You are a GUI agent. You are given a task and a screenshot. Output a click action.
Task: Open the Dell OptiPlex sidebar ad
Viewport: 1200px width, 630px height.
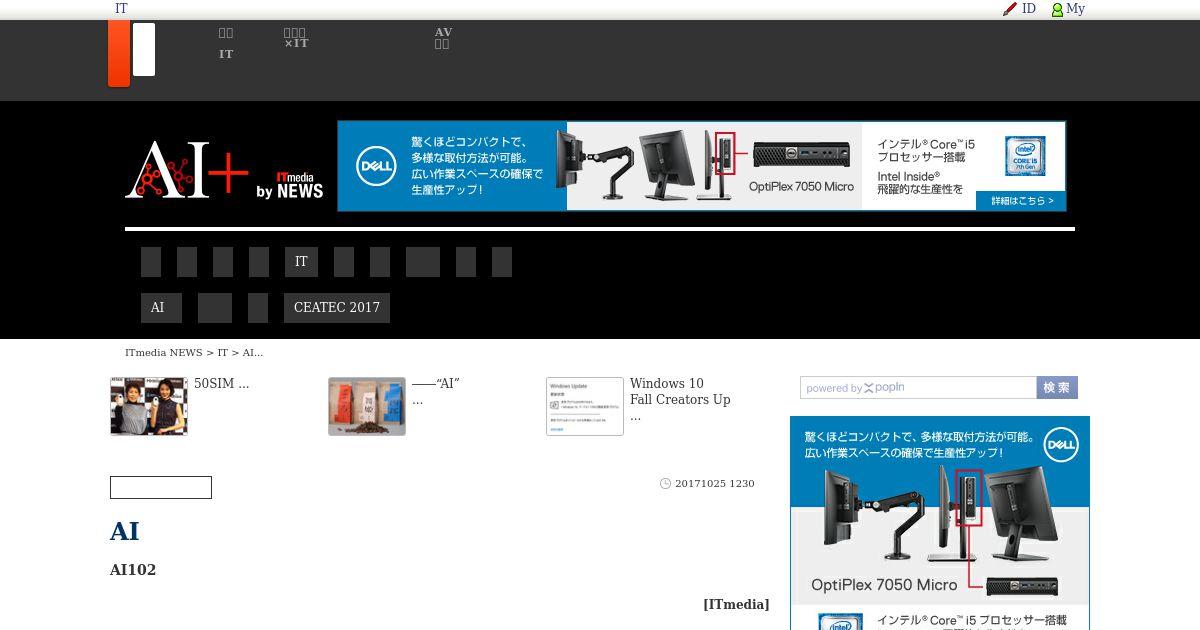[940, 523]
